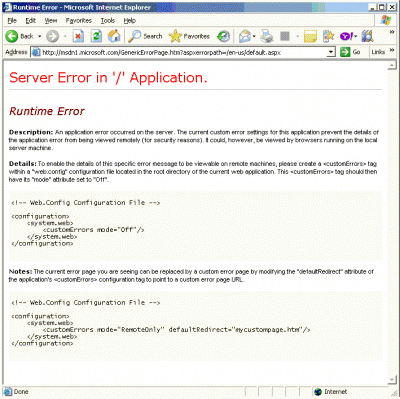The height and width of the screenshot is (399, 400).
Task: Click the page icon in the address bar
Action: [36, 52]
